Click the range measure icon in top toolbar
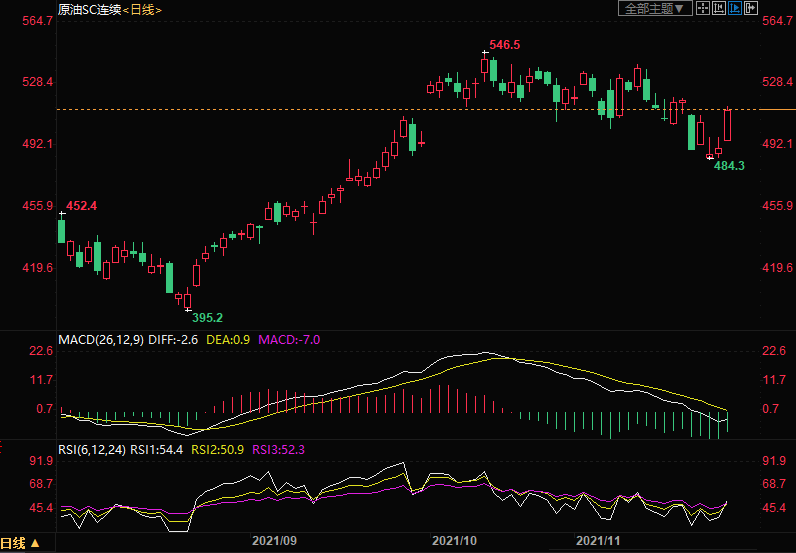796x553 pixels. 719,9
